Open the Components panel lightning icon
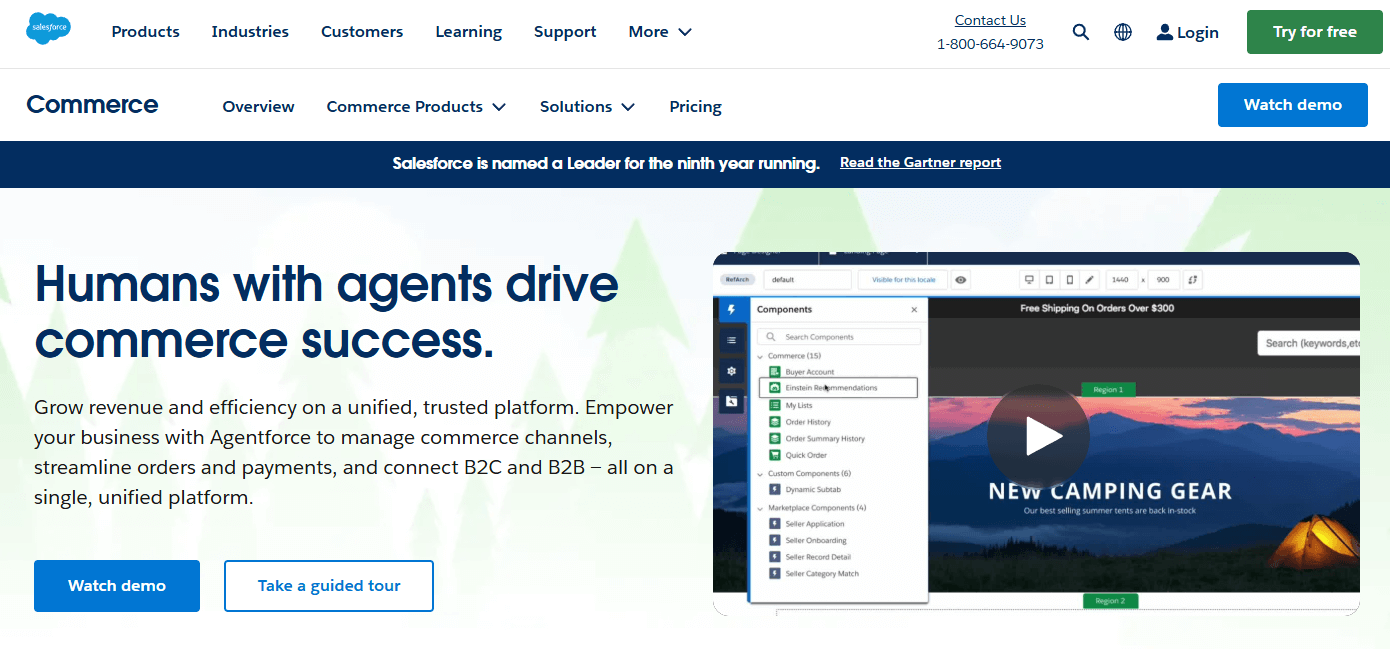This screenshot has width=1390, height=649. coord(733,309)
